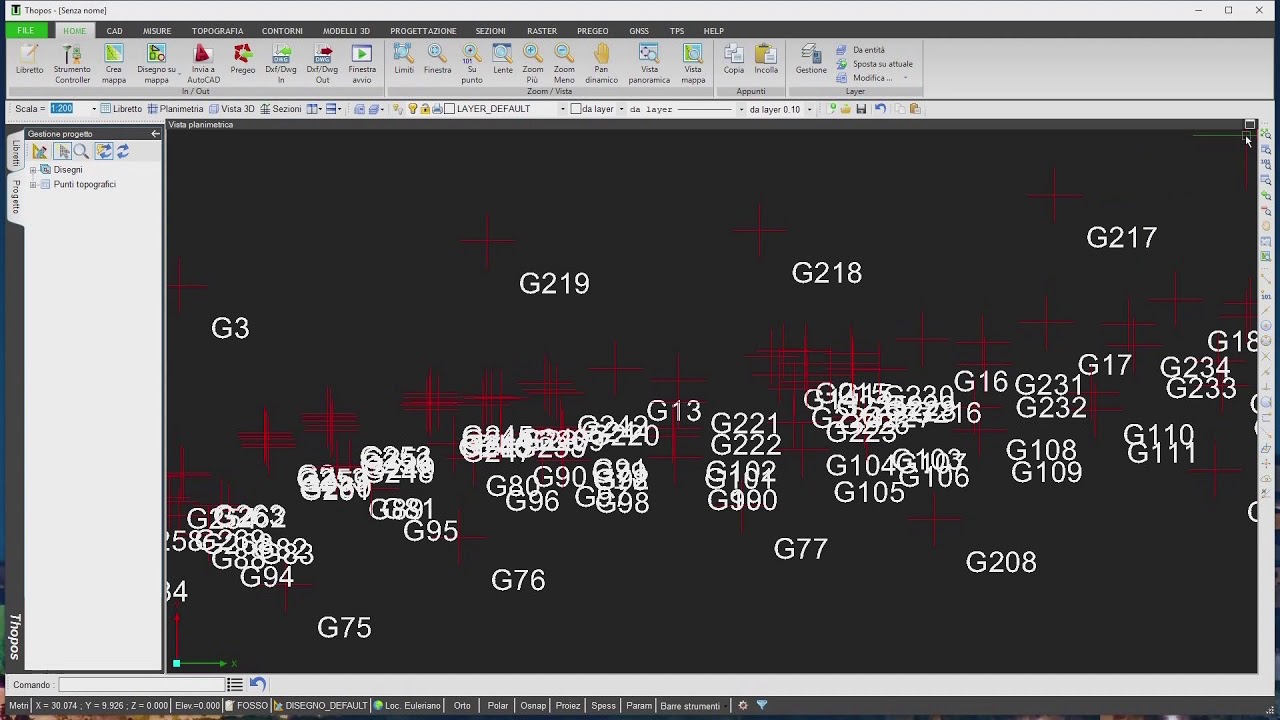The image size is (1280, 720).
Task: Click the Scala value field
Action: coord(68,109)
